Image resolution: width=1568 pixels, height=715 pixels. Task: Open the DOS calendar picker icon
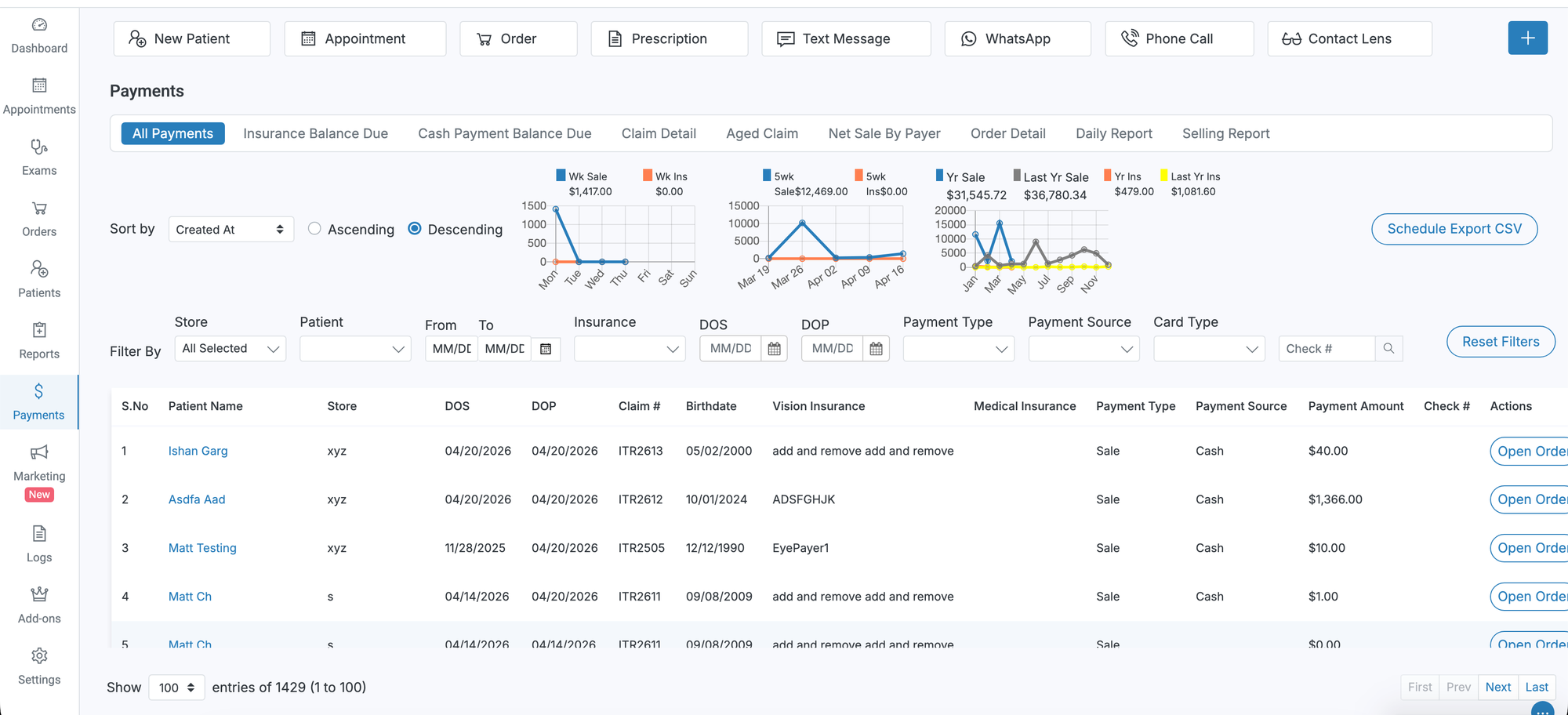pos(774,349)
